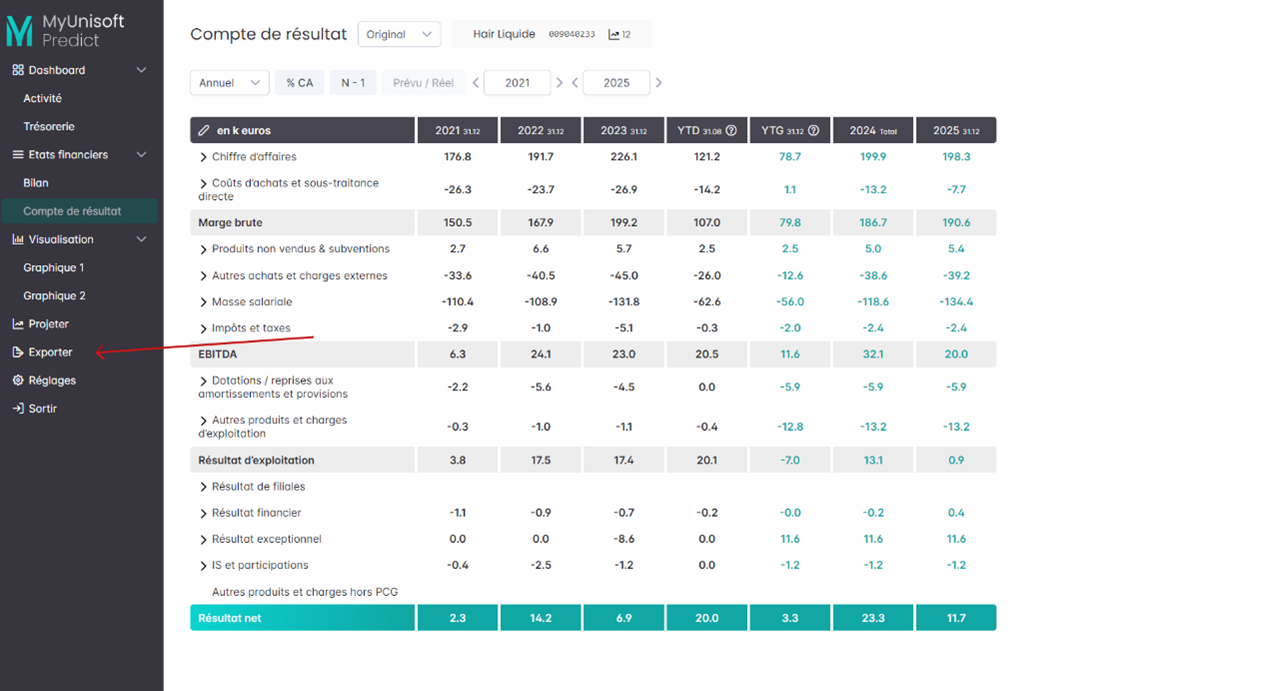Expand the Impôts et taxes row
Viewport: 1268px width, 691px height.
(x=204, y=328)
